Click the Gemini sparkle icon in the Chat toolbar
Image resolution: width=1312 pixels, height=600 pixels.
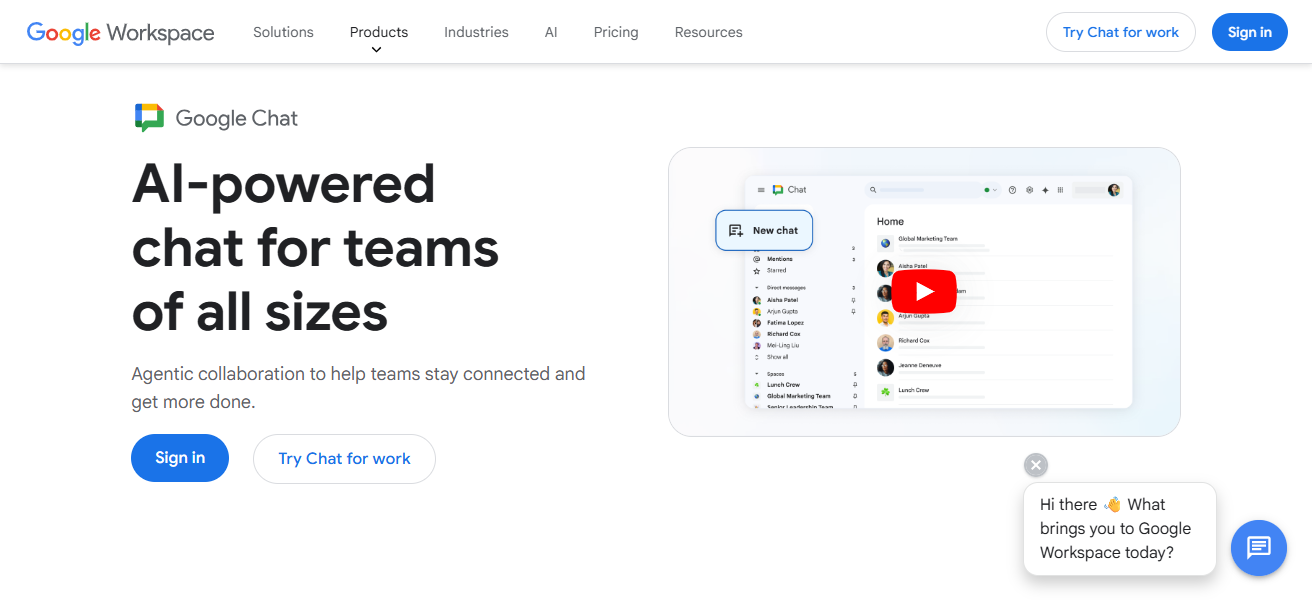coord(1044,190)
